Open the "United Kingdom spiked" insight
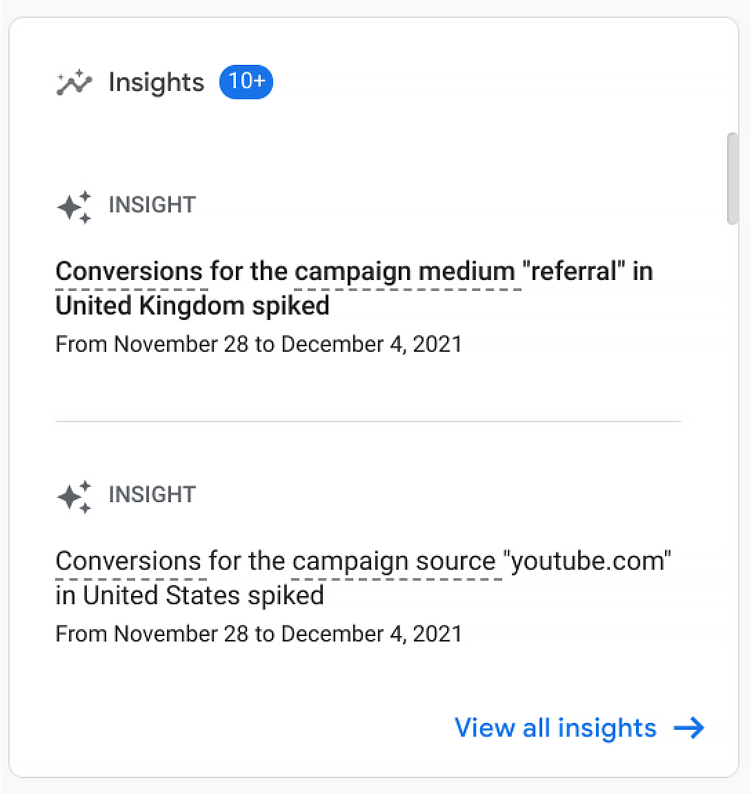 tap(192, 306)
